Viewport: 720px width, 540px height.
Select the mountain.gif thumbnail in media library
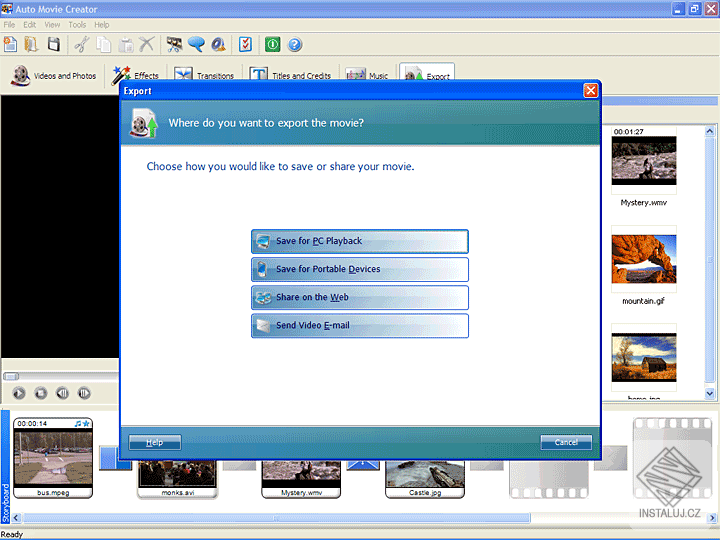pos(644,259)
